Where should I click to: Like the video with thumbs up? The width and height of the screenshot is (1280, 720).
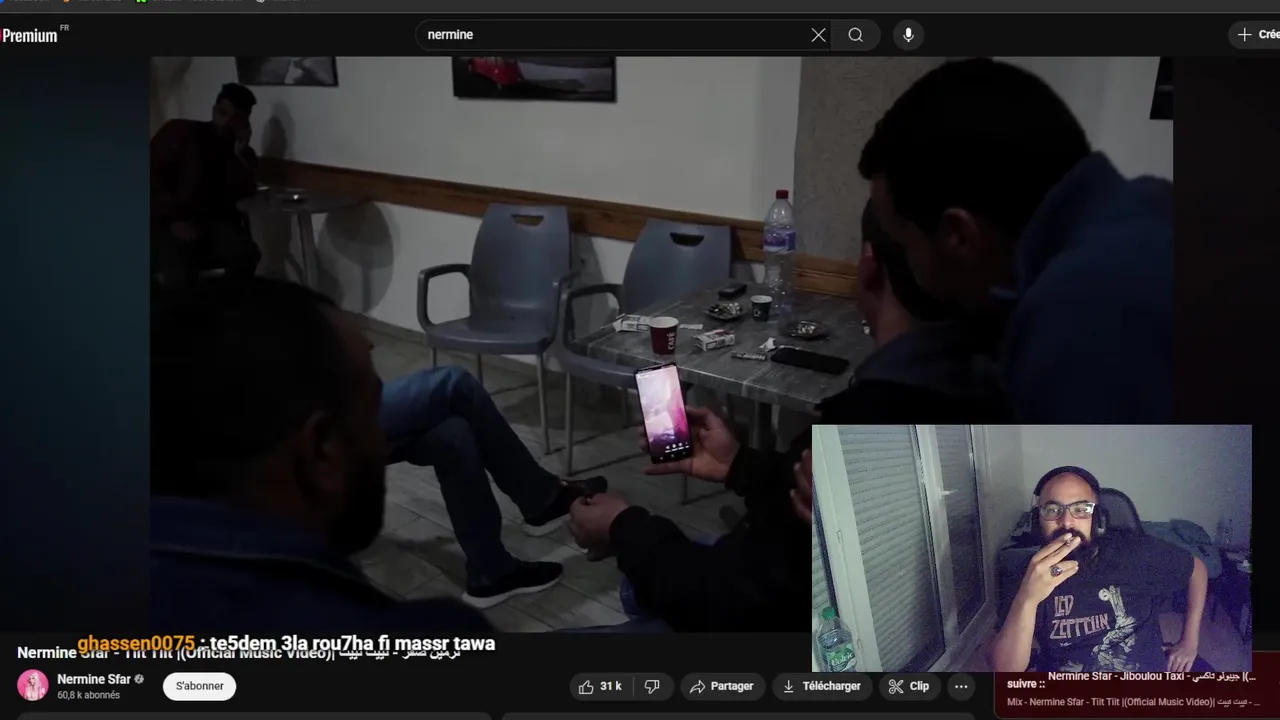point(600,686)
